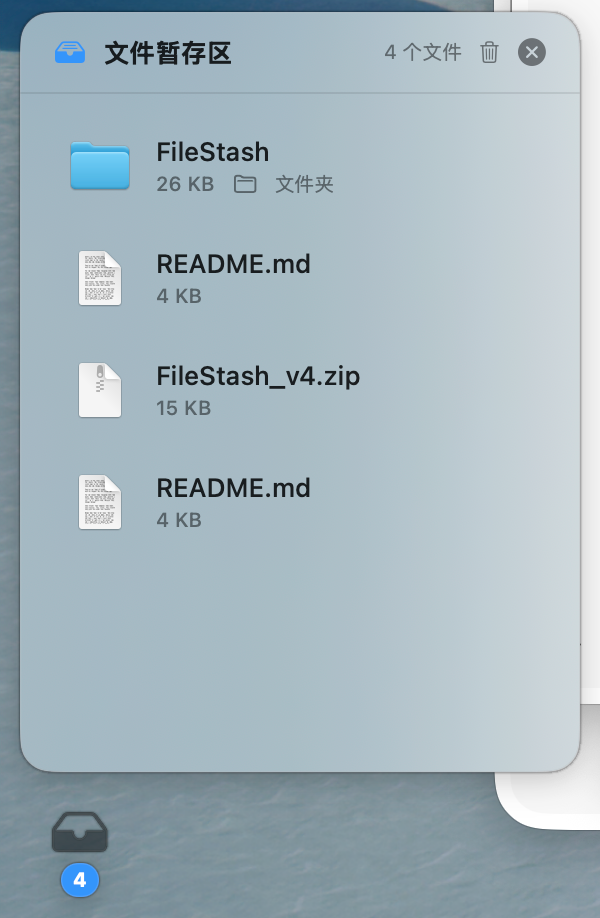Select the FileStash folder name

(212, 152)
